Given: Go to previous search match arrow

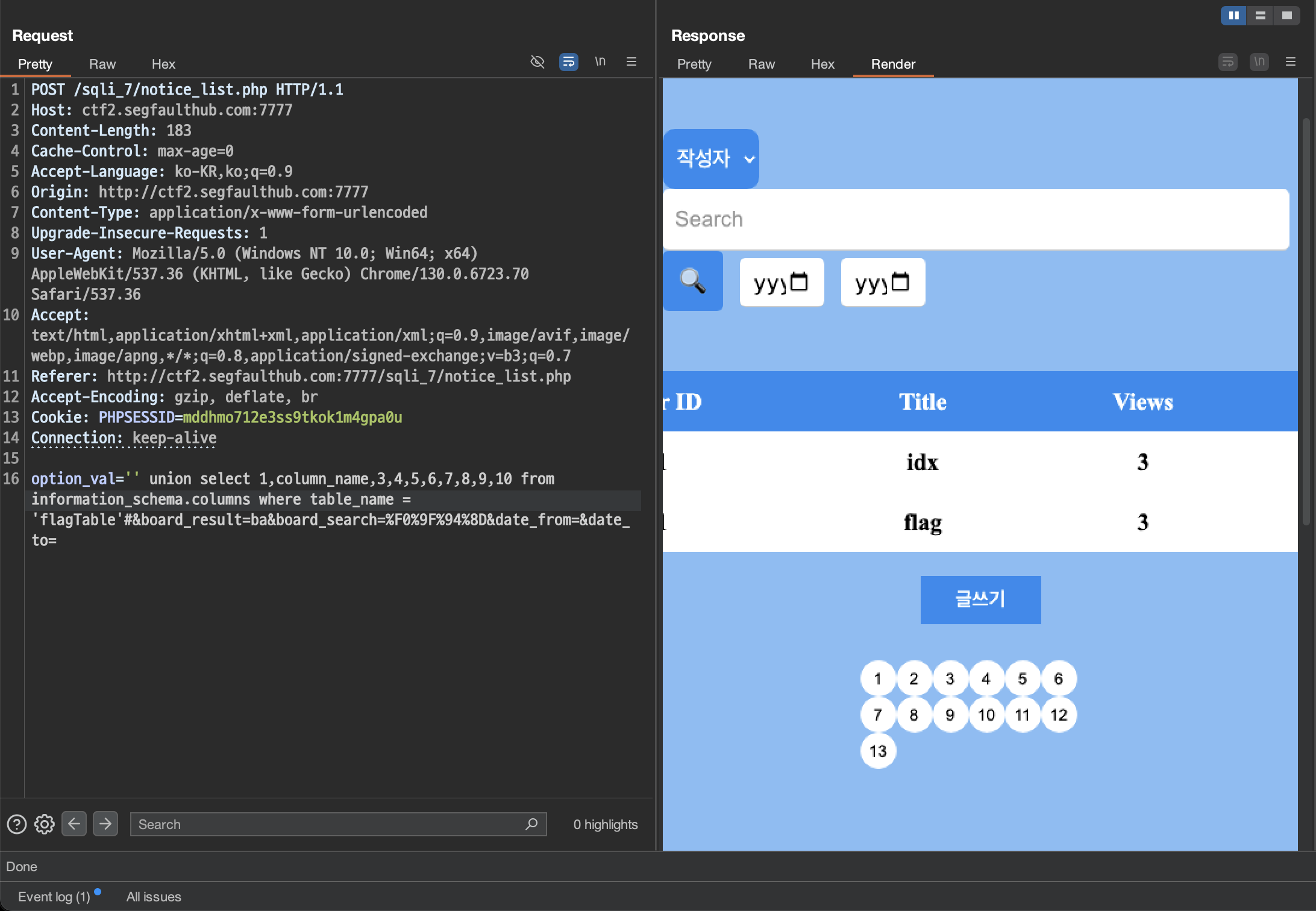Looking at the screenshot, I should point(74,824).
